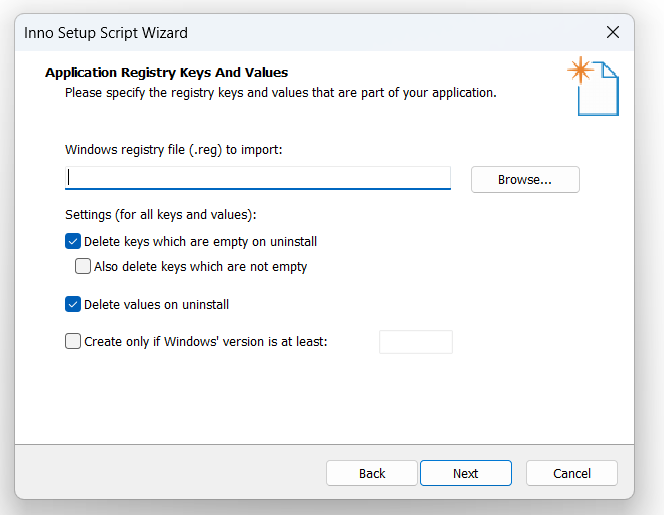Open the Browse... file dialog

pyautogui.click(x=525, y=180)
